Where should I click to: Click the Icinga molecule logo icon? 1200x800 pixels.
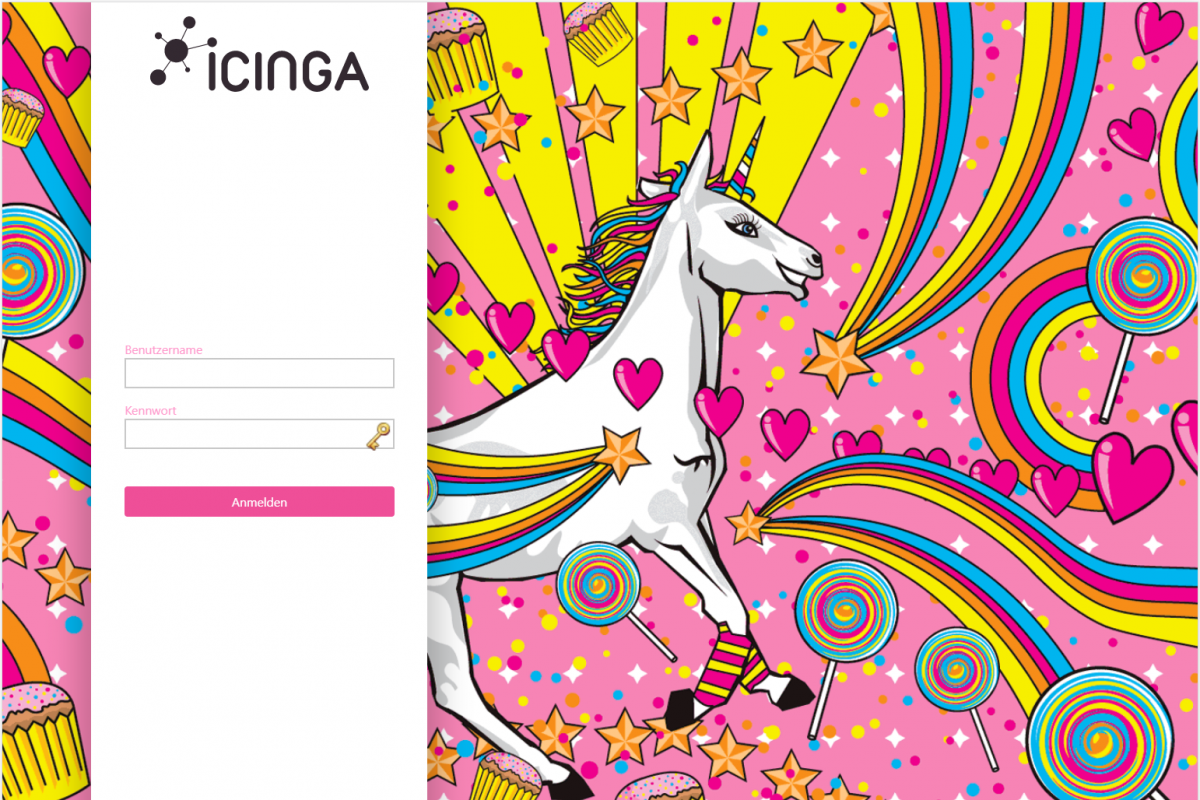tap(181, 52)
